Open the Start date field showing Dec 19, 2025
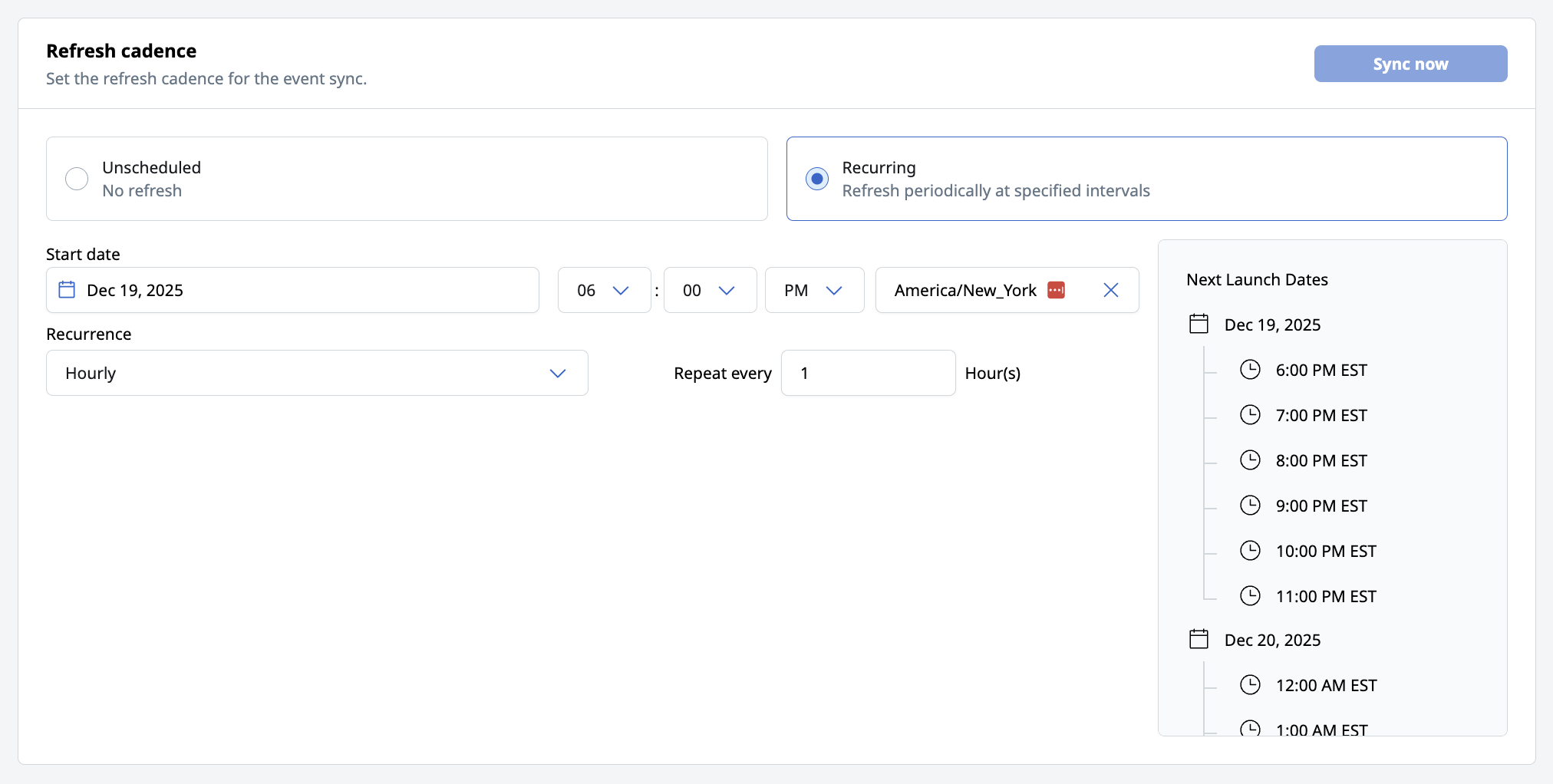This screenshot has height=784, width=1553. (292, 290)
